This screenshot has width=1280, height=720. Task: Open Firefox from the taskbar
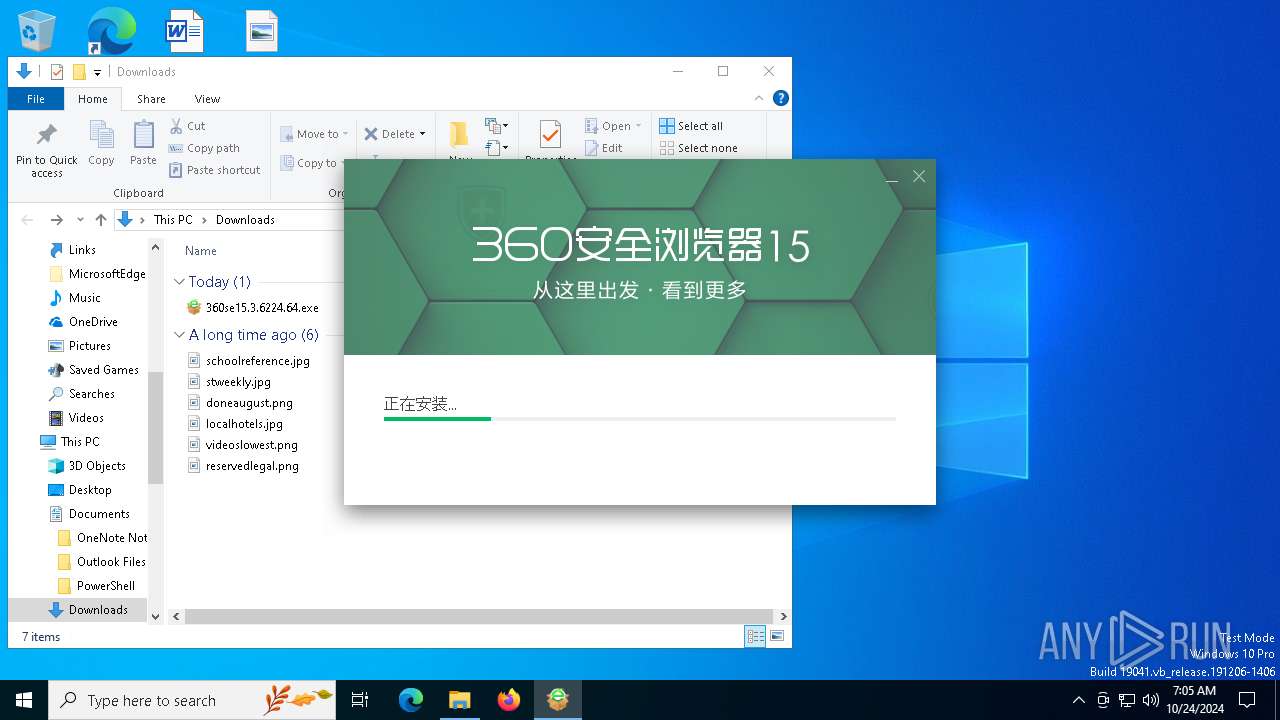[x=508, y=700]
